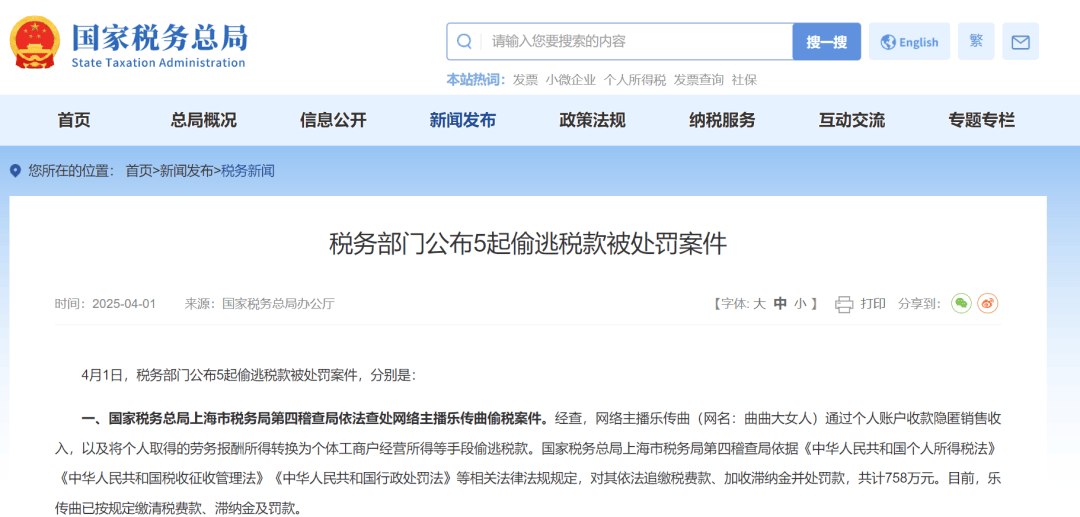Share article to WeChat

pyautogui.click(x=962, y=303)
